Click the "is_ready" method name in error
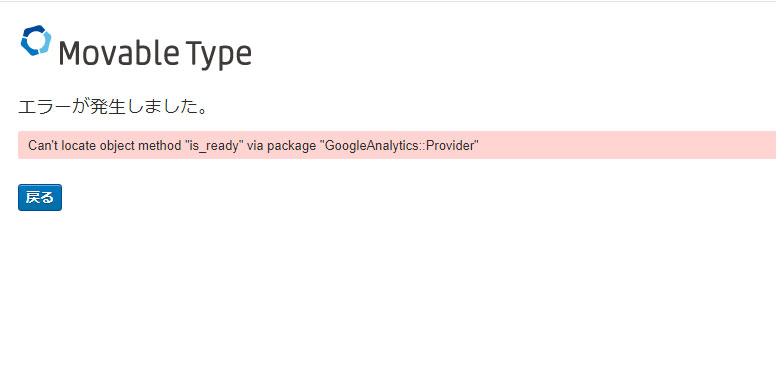Viewport: 776px width, 368px height. (214, 146)
